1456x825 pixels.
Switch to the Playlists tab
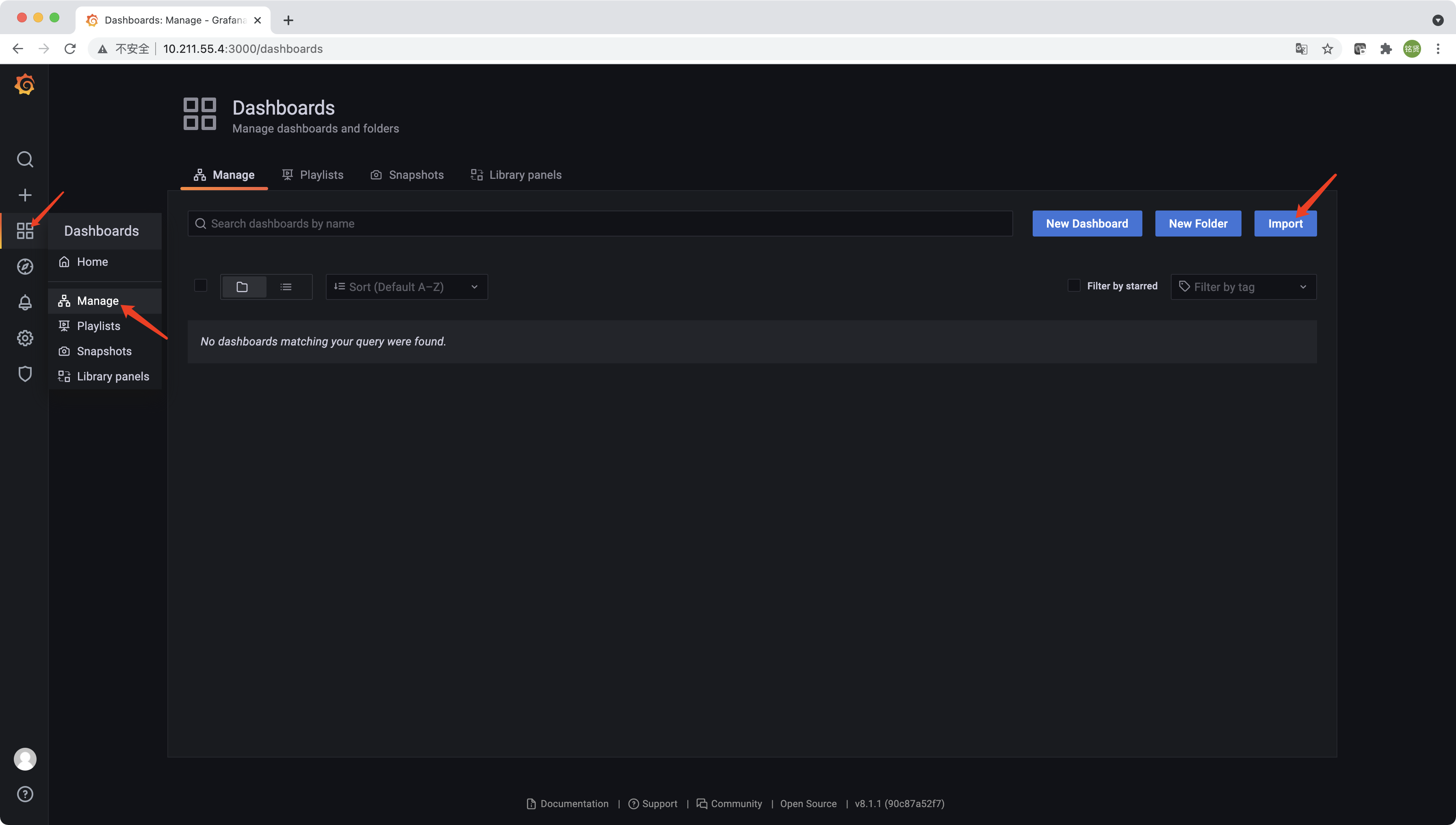click(312, 174)
